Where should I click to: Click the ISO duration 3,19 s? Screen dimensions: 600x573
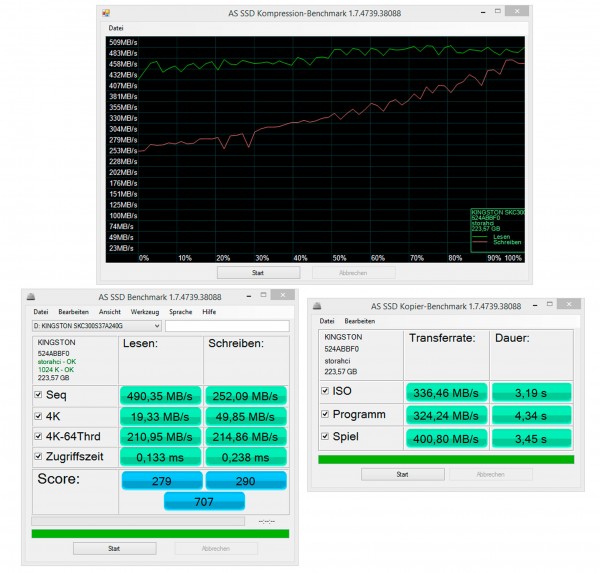tap(532, 393)
